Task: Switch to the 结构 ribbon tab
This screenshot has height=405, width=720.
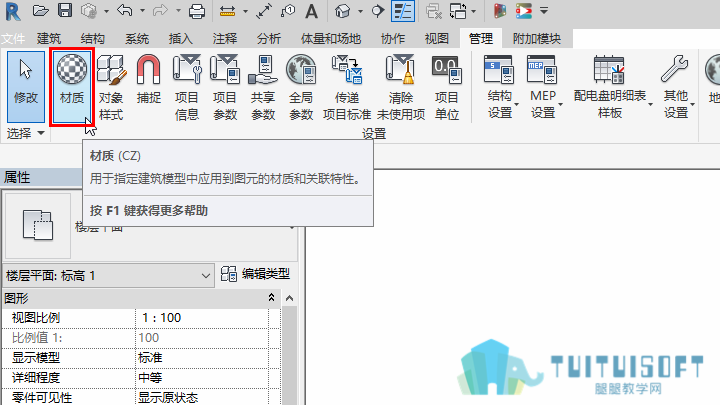Action: [92, 39]
